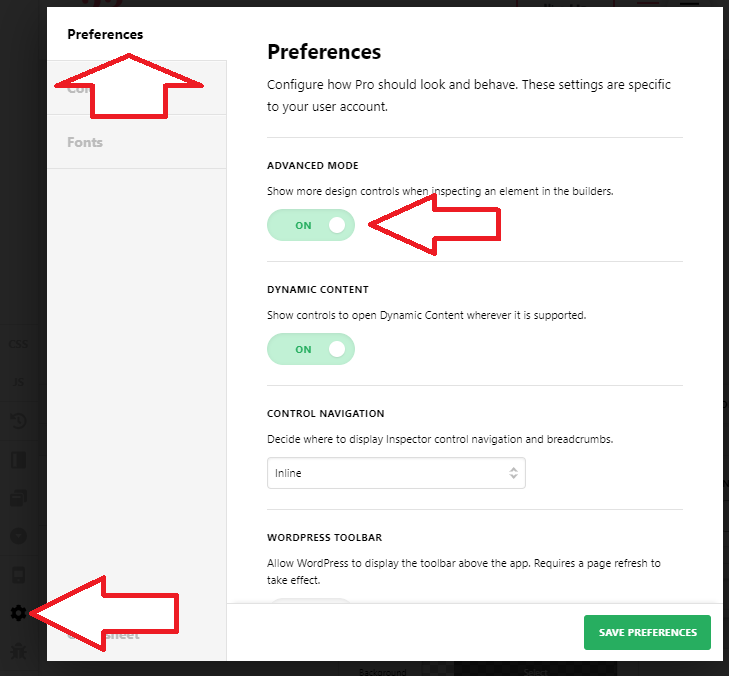Viewport: 729px width, 676px height.
Task: Click the circular dropdown arrow sidebar icon
Action: tap(19, 536)
